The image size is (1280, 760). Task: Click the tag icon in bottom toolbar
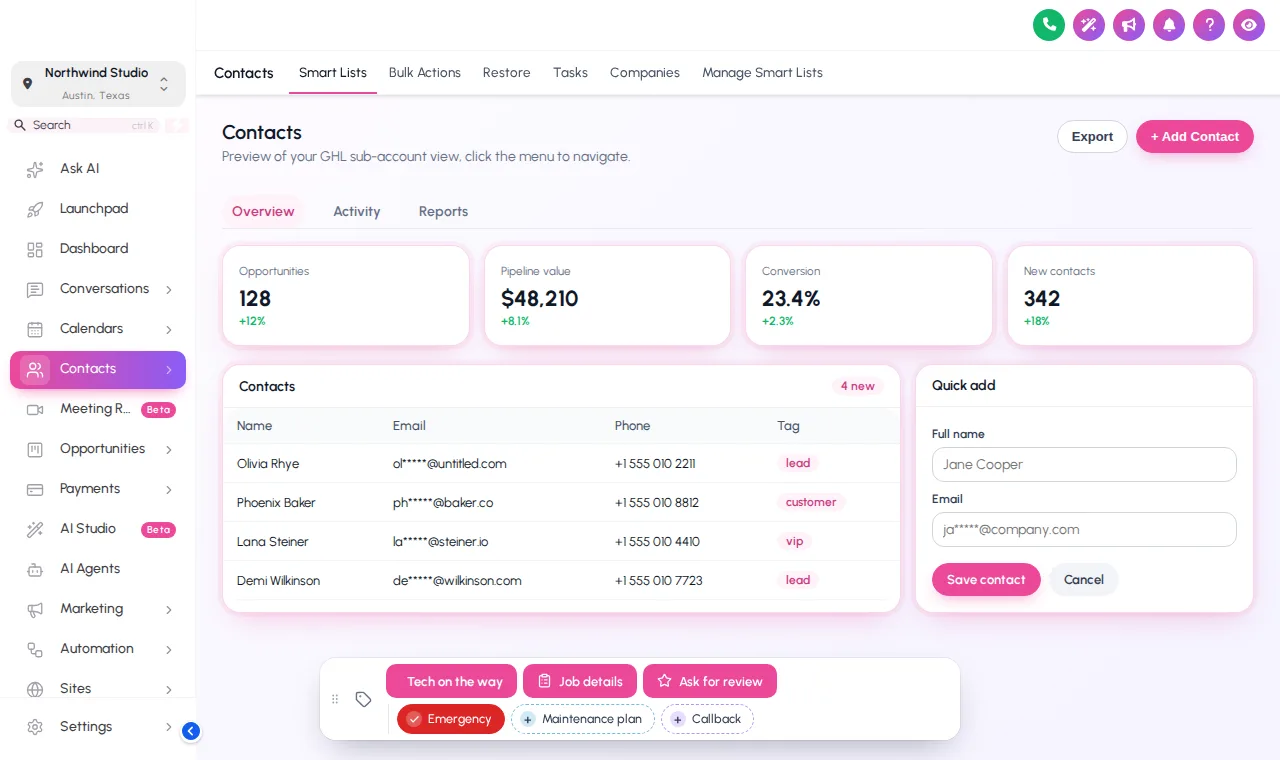[364, 699]
